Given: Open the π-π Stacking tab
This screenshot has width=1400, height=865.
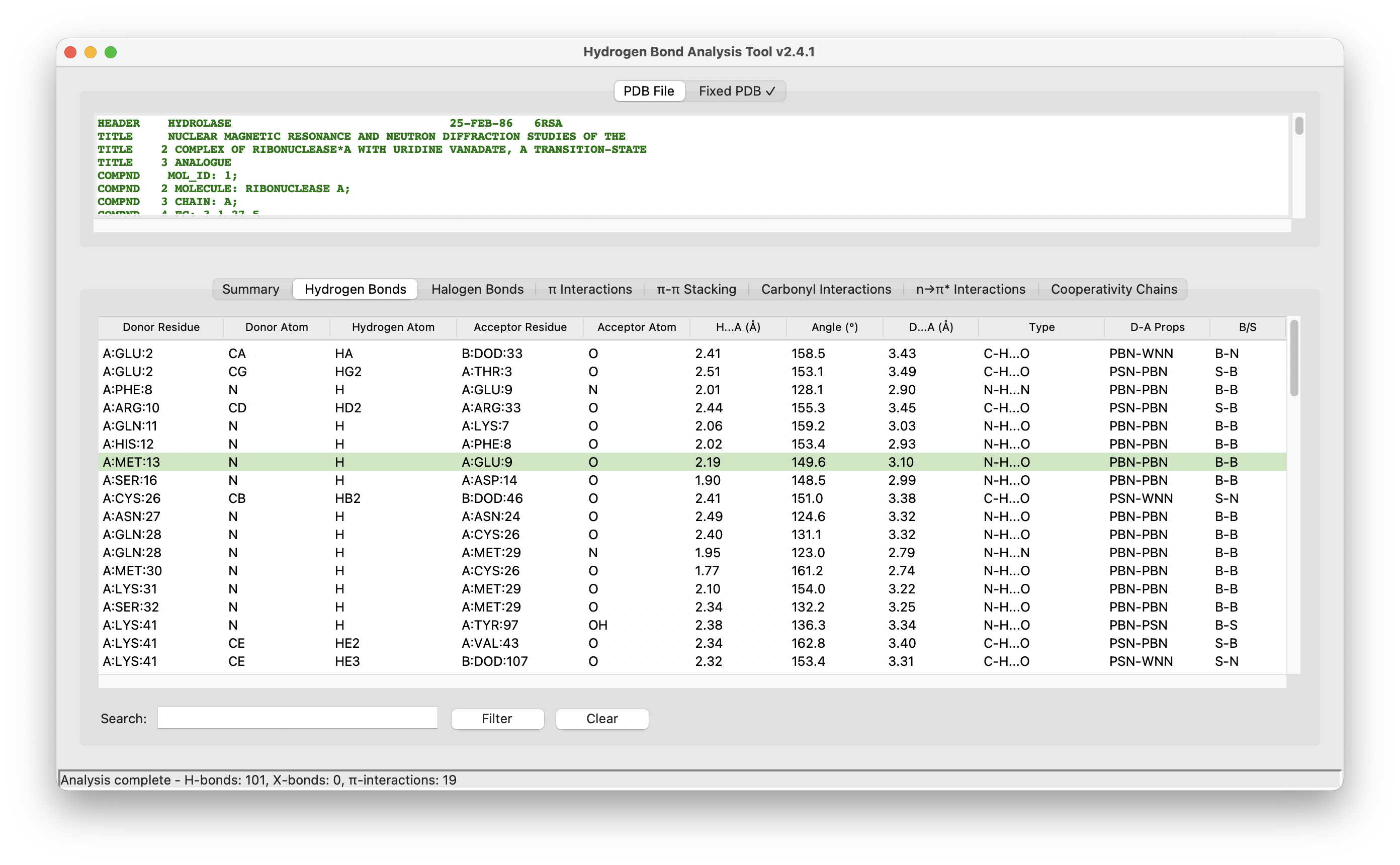Looking at the screenshot, I should (696, 289).
